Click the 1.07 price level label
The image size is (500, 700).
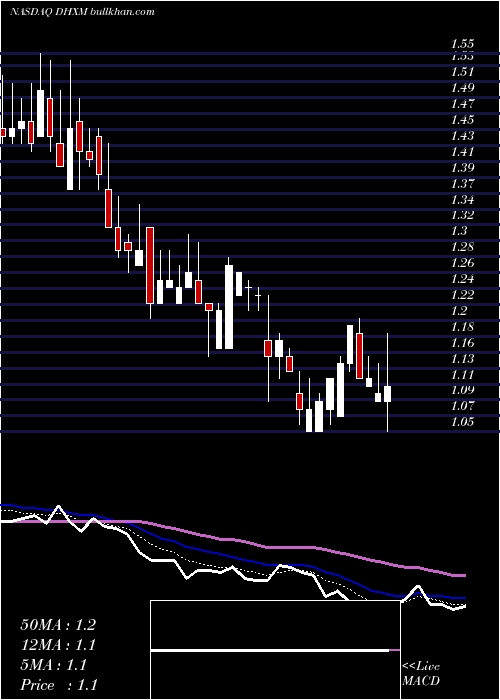click(462, 406)
